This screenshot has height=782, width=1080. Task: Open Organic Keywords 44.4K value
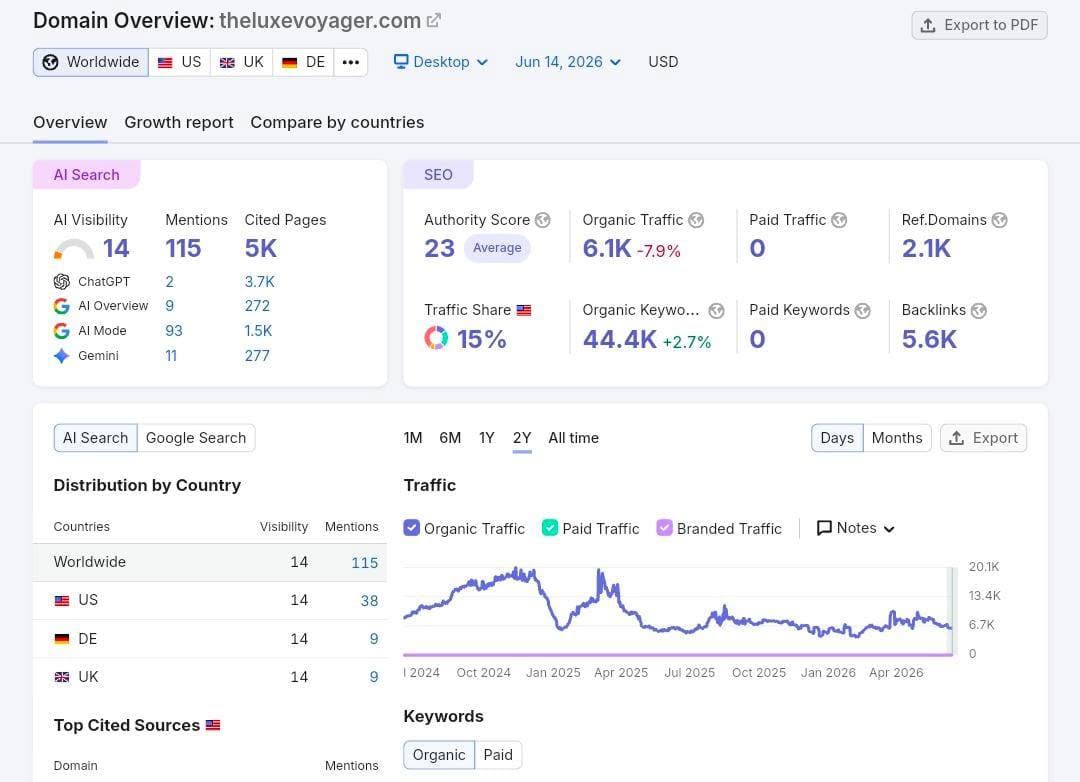[x=620, y=339]
